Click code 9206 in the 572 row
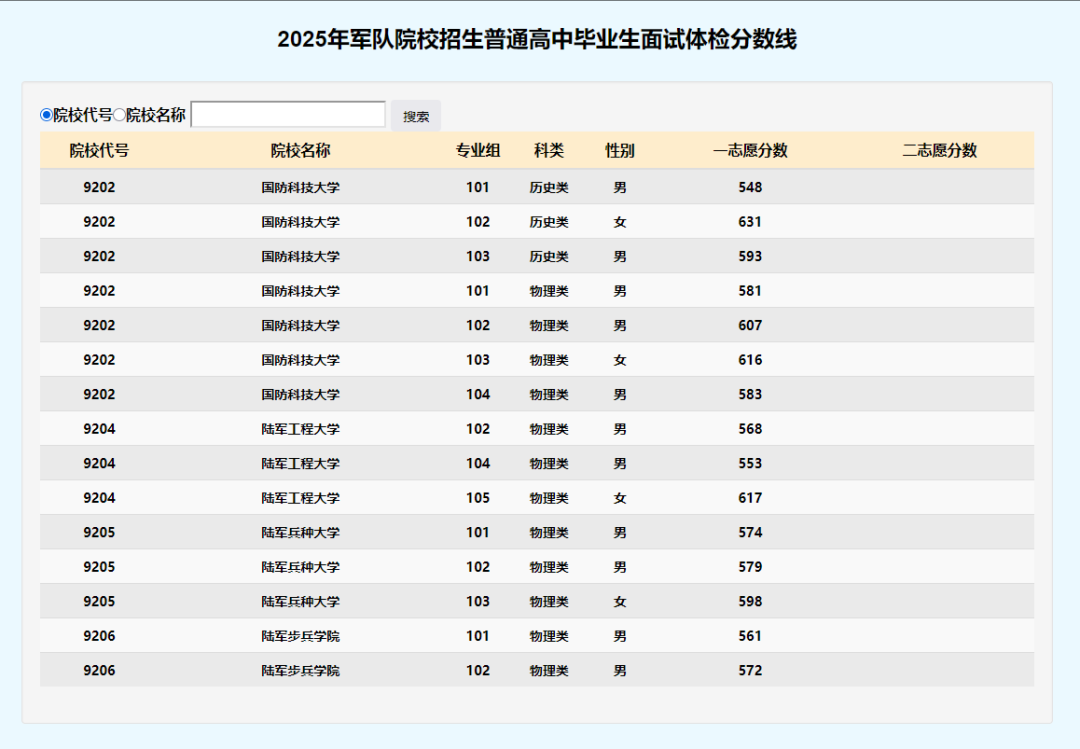 [99, 670]
